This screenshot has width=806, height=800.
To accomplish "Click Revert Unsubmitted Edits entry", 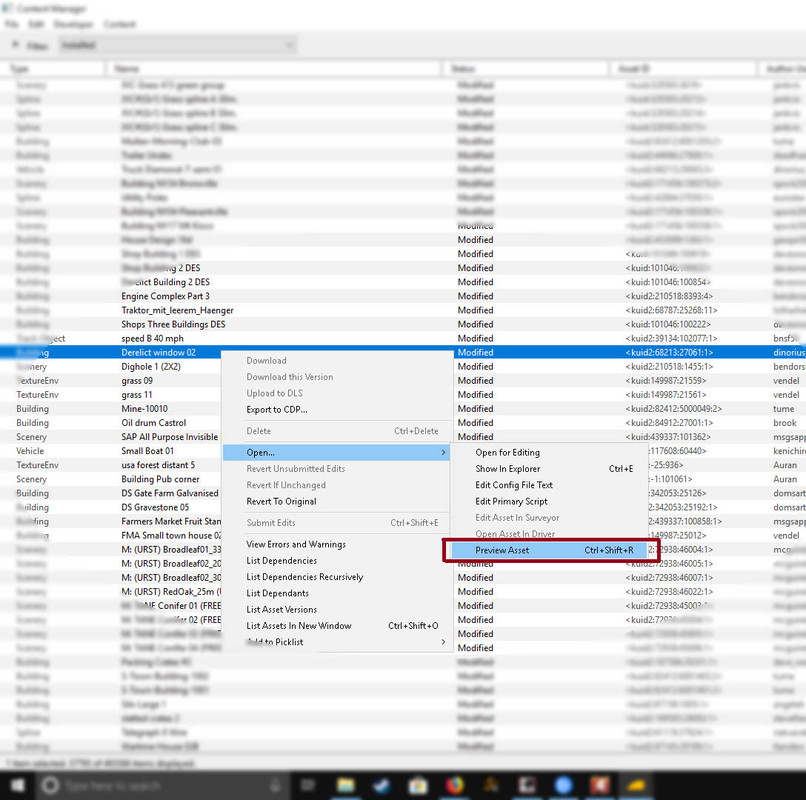I will click(x=336, y=469).
